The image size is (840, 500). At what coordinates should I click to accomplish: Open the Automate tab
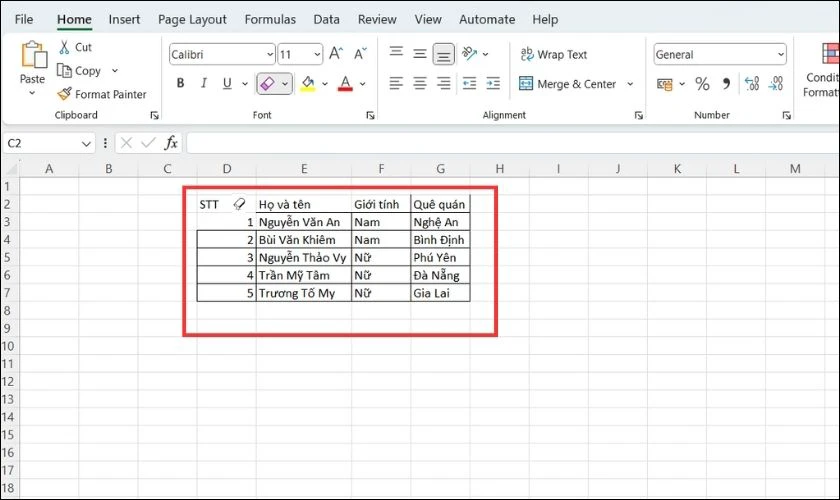[x=487, y=19]
